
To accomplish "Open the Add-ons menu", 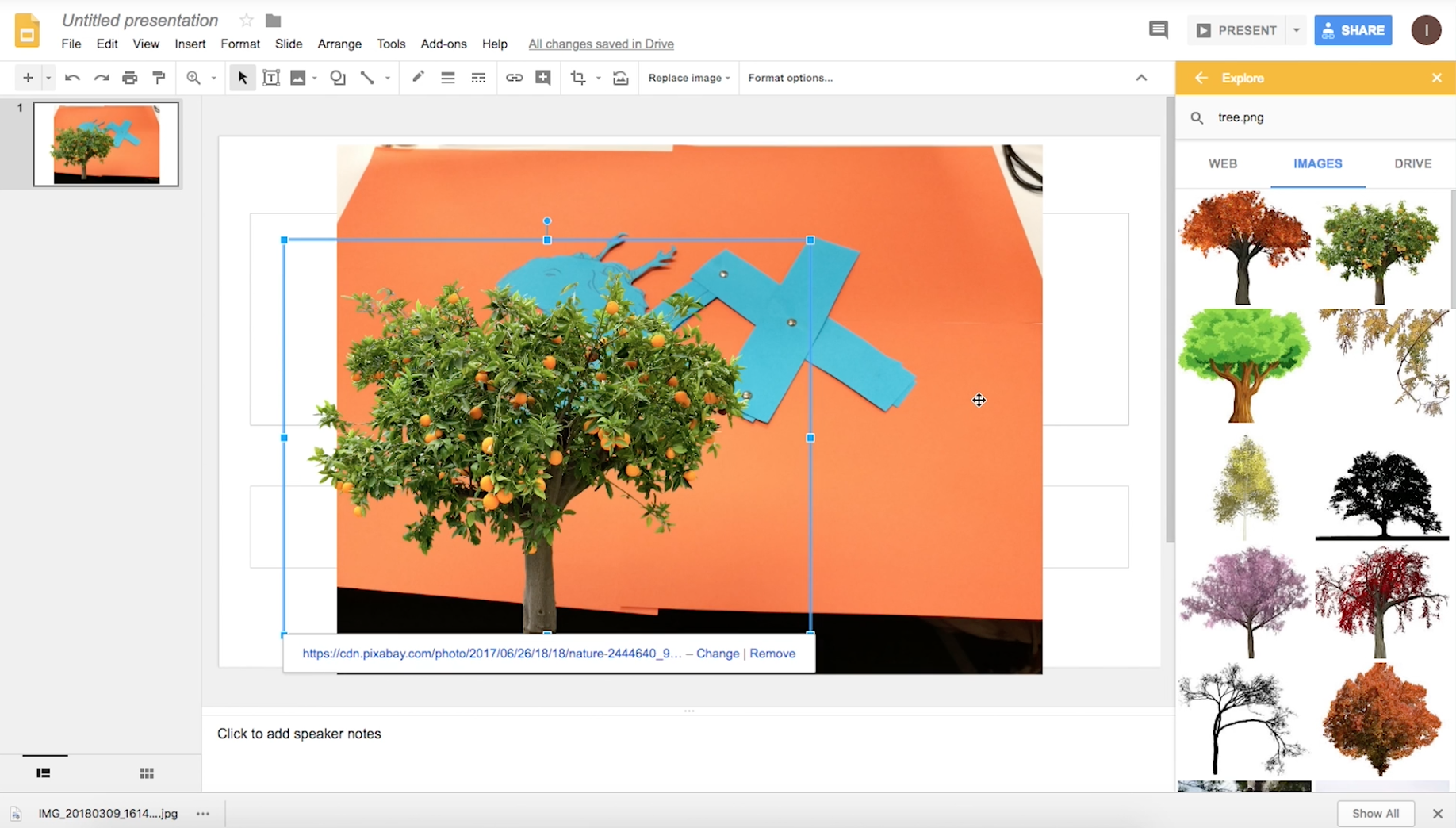I will coord(443,44).
